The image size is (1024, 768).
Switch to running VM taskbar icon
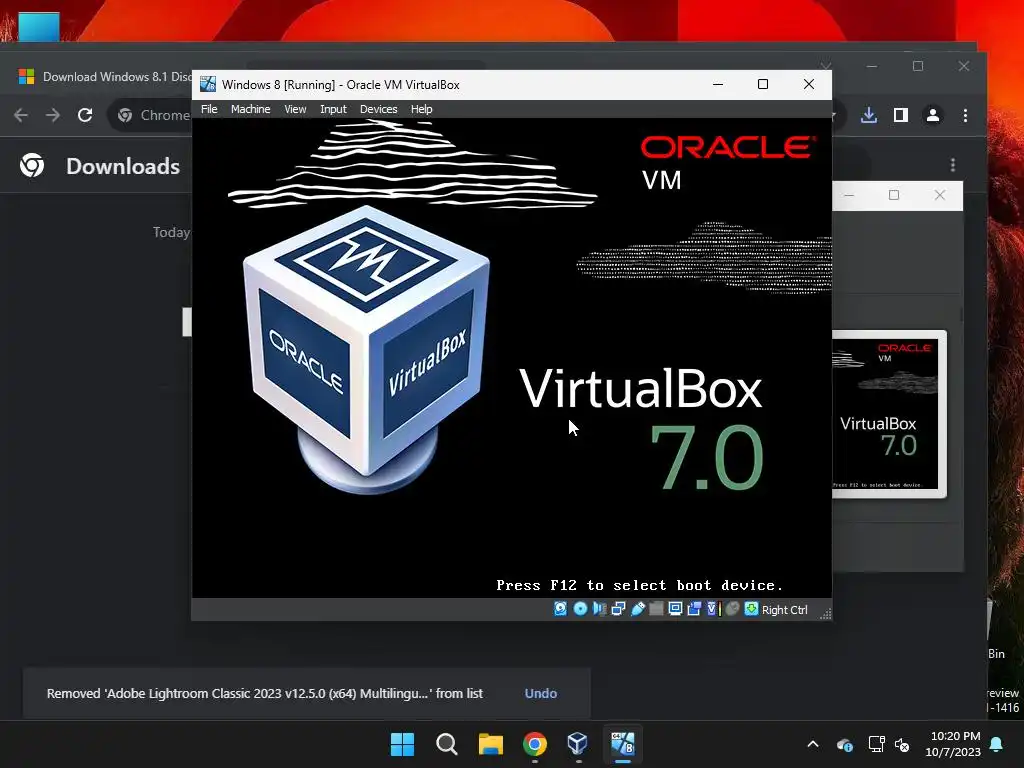(623, 744)
